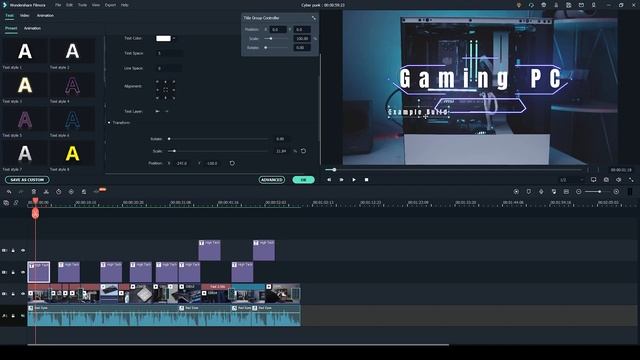The width and height of the screenshot is (640, 360).
Task: Click the Title Group Controller Scale slider
Action: (x=276, y=38)
